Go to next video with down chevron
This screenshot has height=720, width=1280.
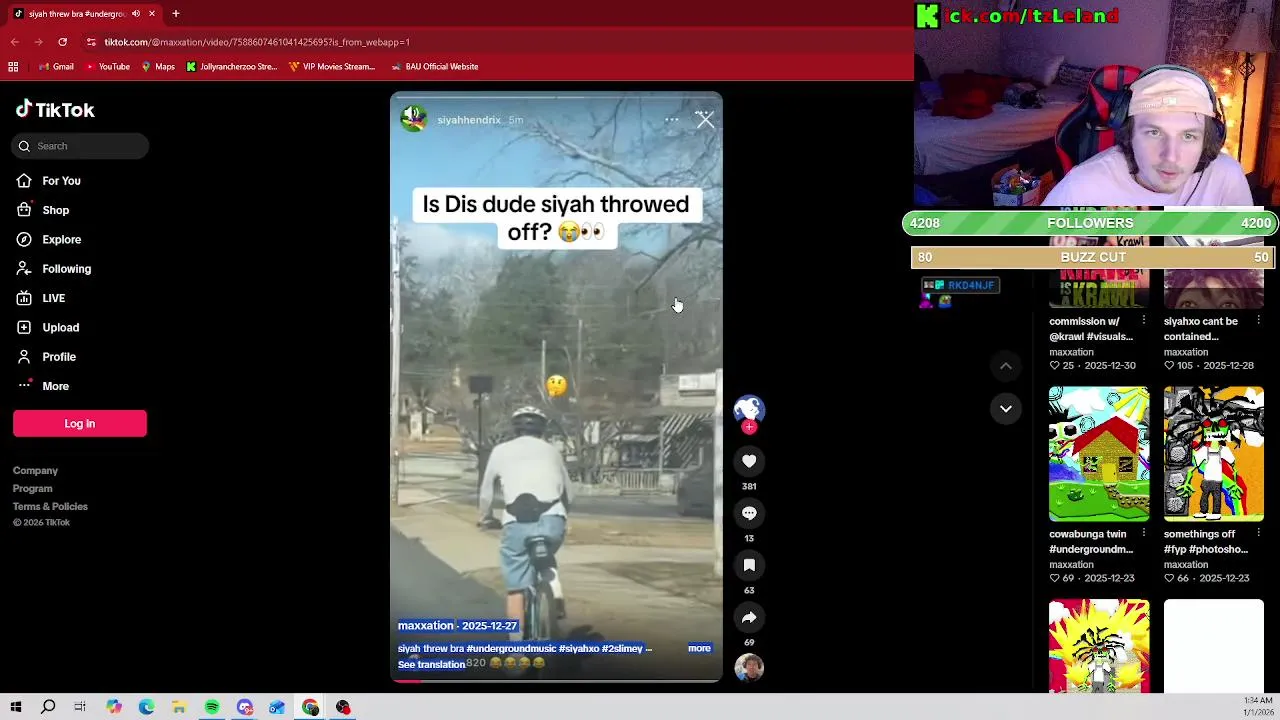[x=1006, y=408]
